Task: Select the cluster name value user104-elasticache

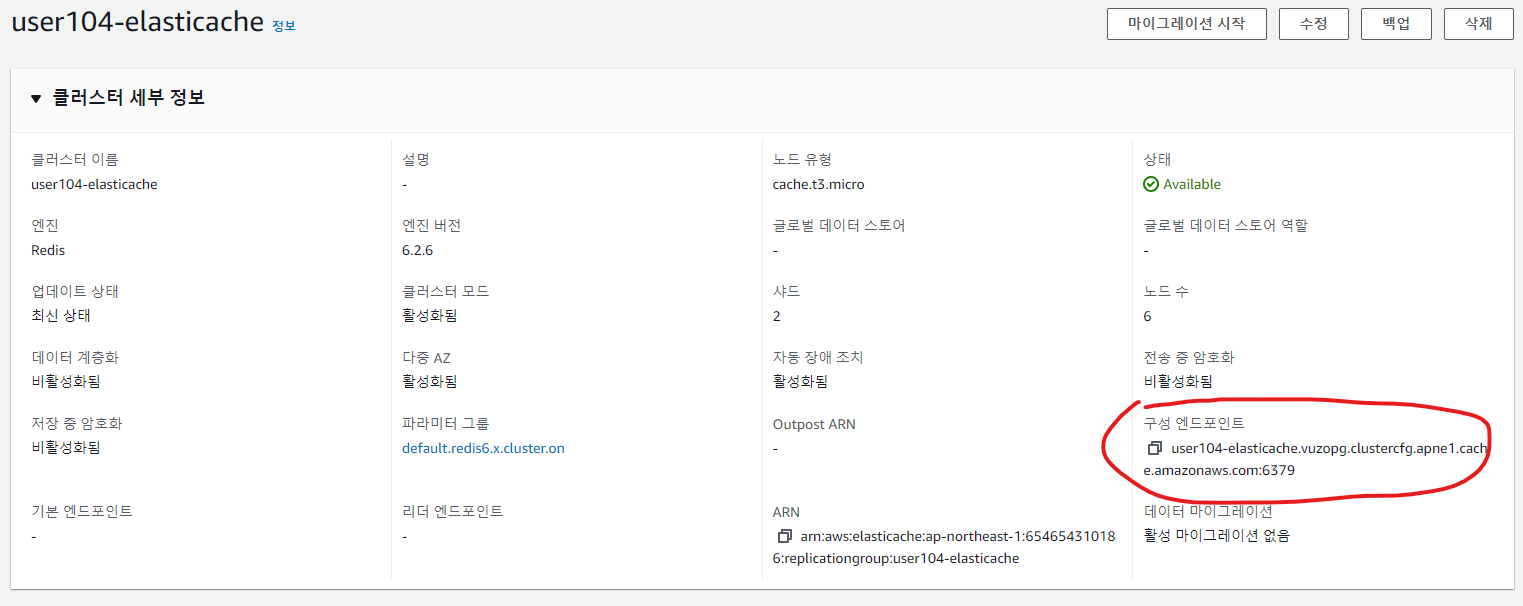Action: click(x=94, y=184)
